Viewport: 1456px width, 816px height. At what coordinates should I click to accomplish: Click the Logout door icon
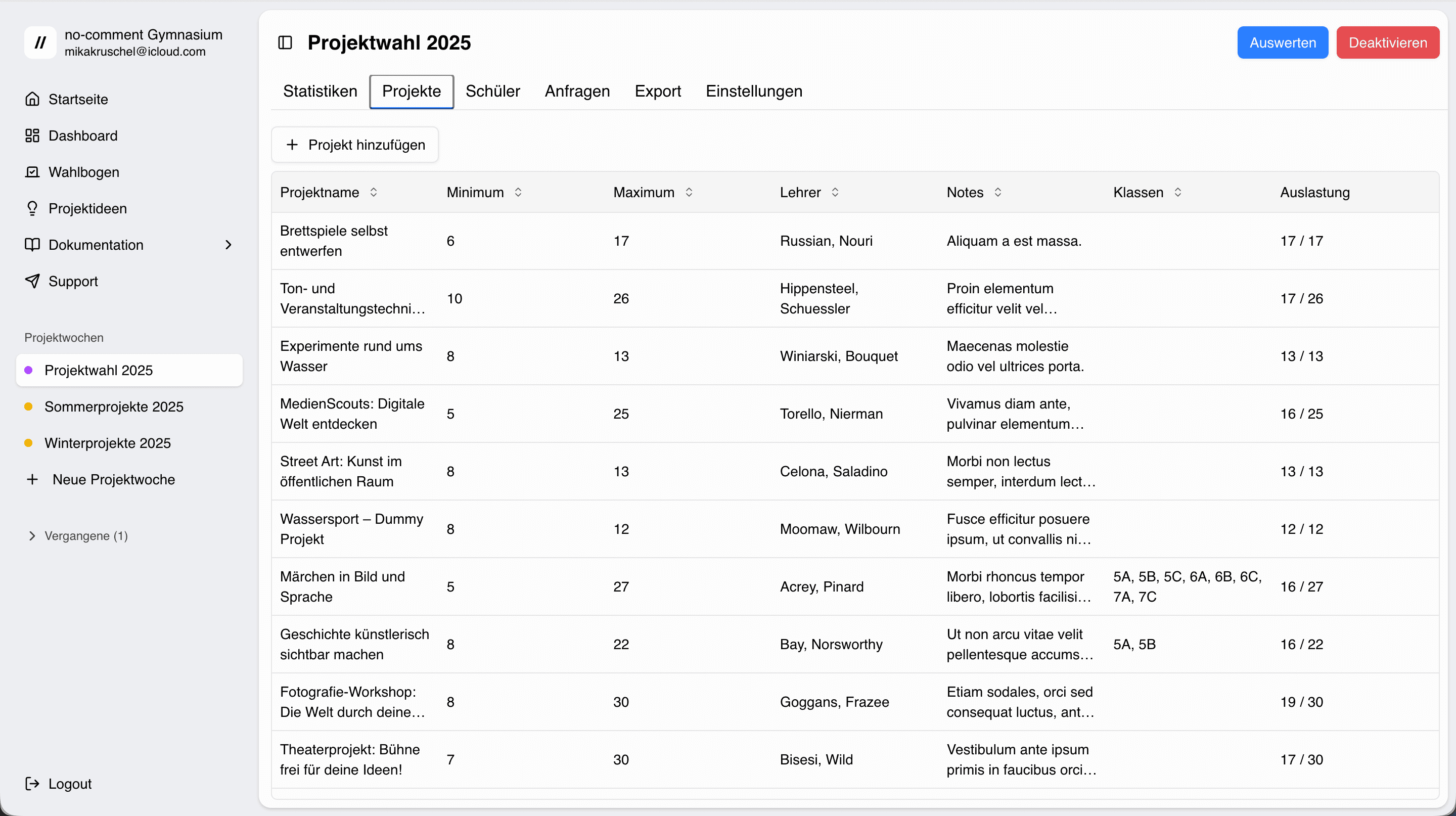[x=32, y=783]
